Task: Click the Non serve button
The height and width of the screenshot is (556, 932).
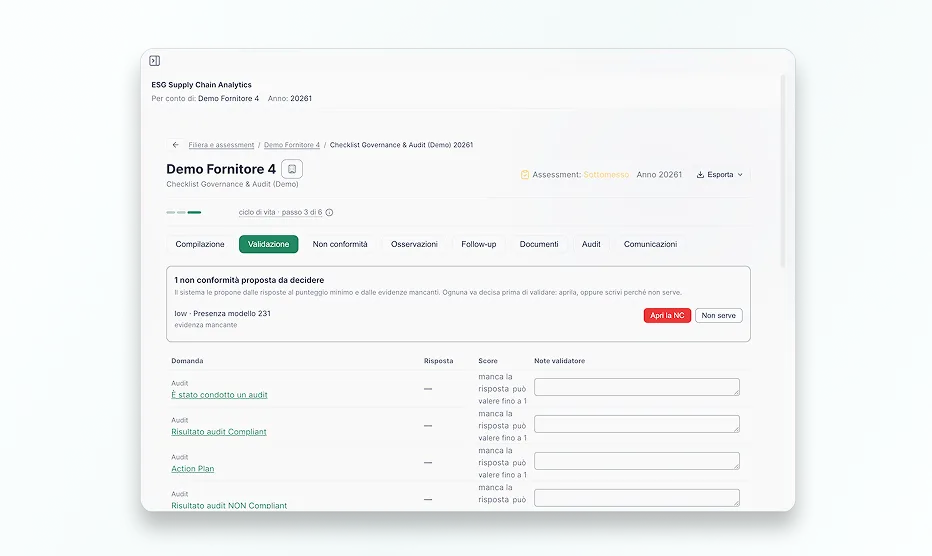Action: tap(719, 316)
